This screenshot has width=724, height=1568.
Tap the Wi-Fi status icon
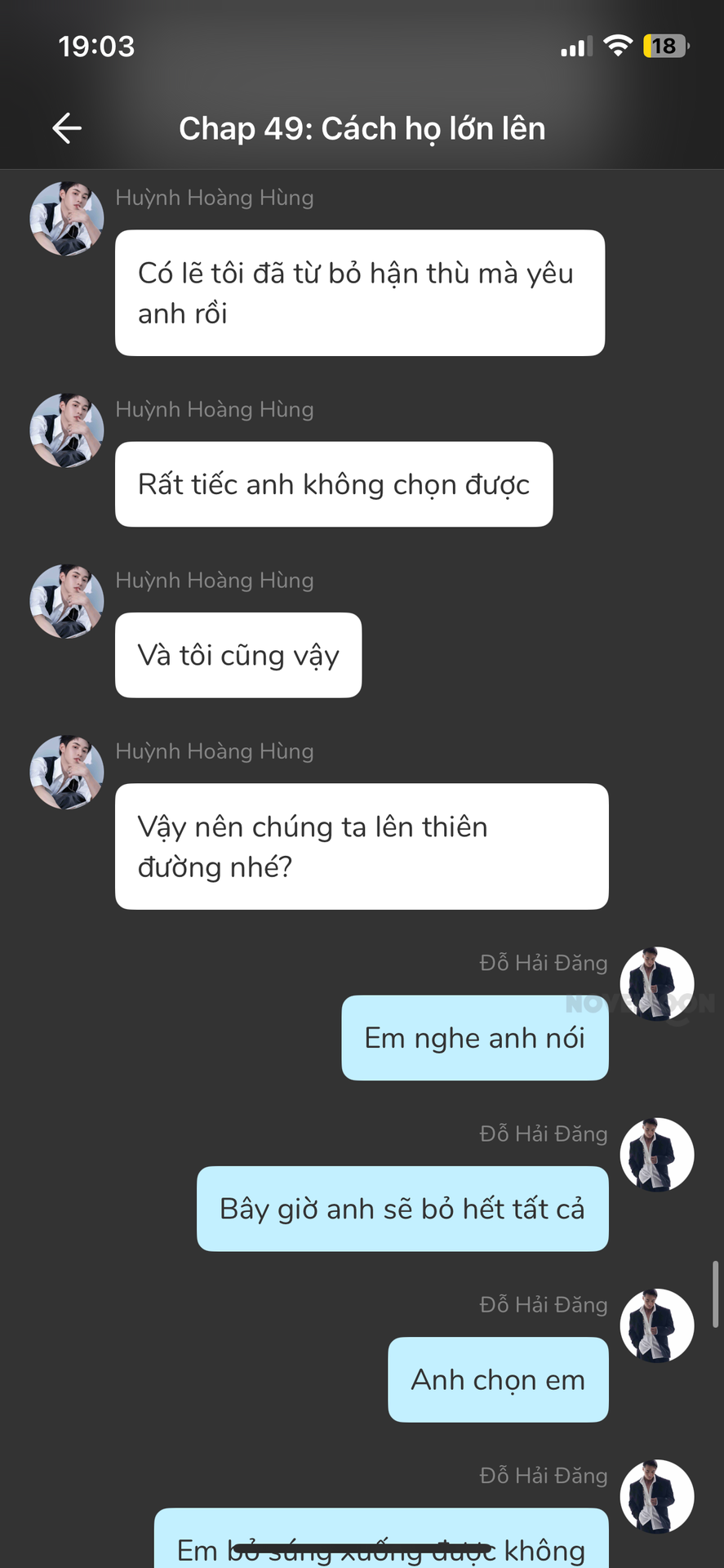pyautogui.click(x=618, y=46)
